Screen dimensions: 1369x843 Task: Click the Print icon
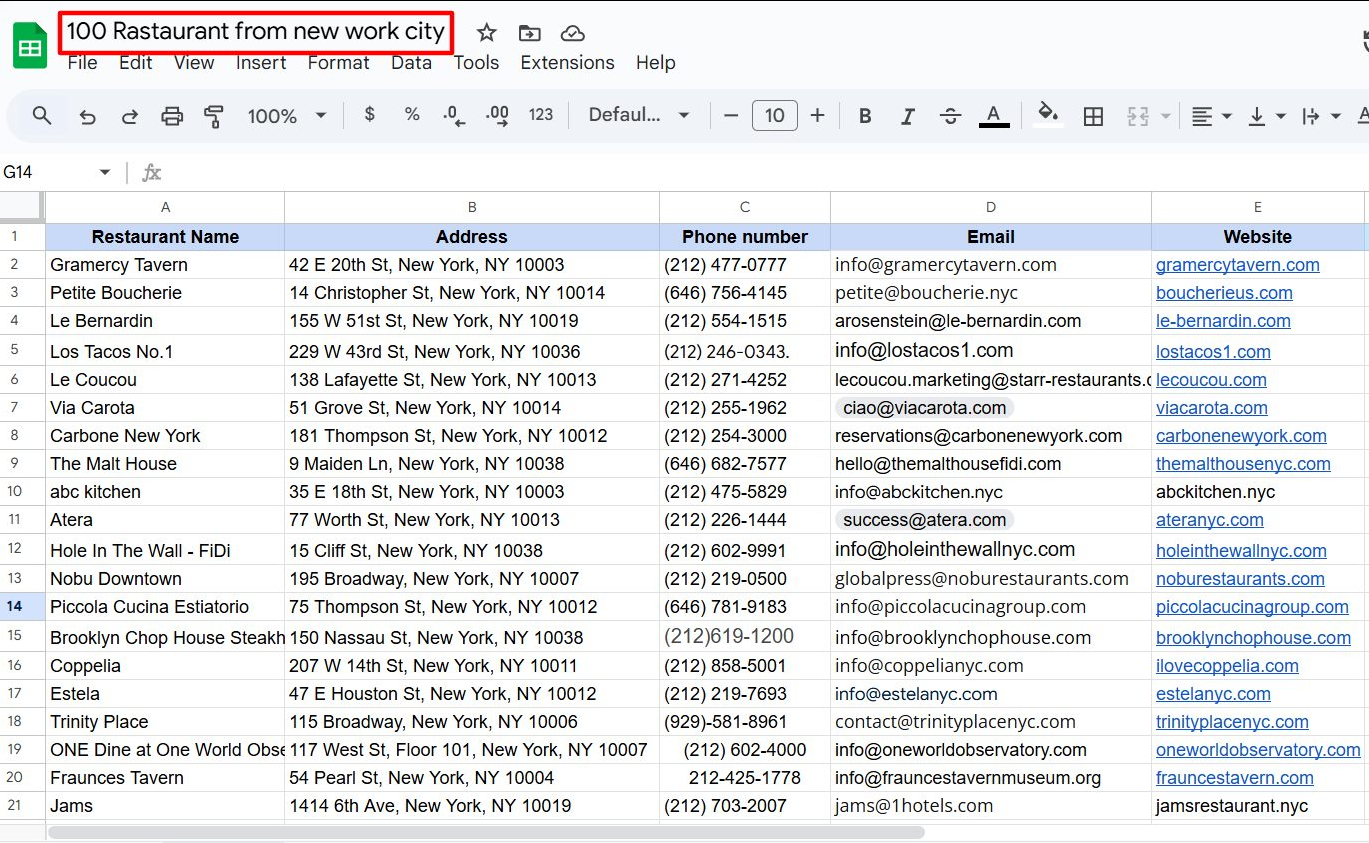(x=171, y=115)
